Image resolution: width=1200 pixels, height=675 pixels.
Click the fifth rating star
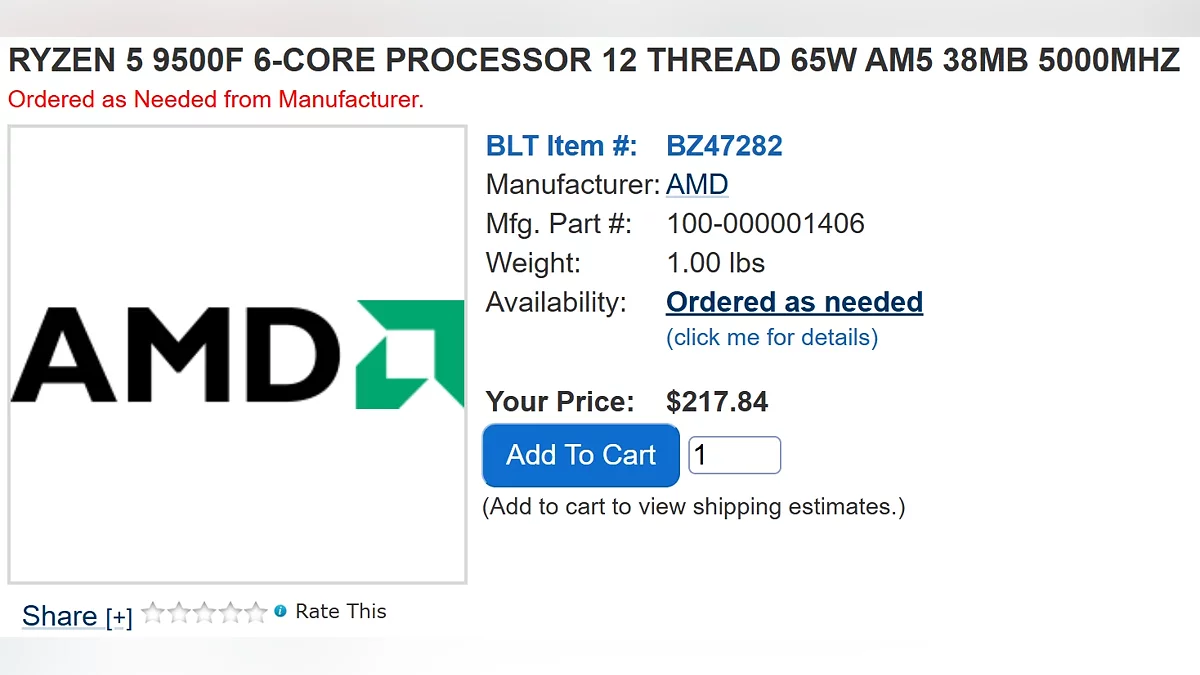coord(256,612)
